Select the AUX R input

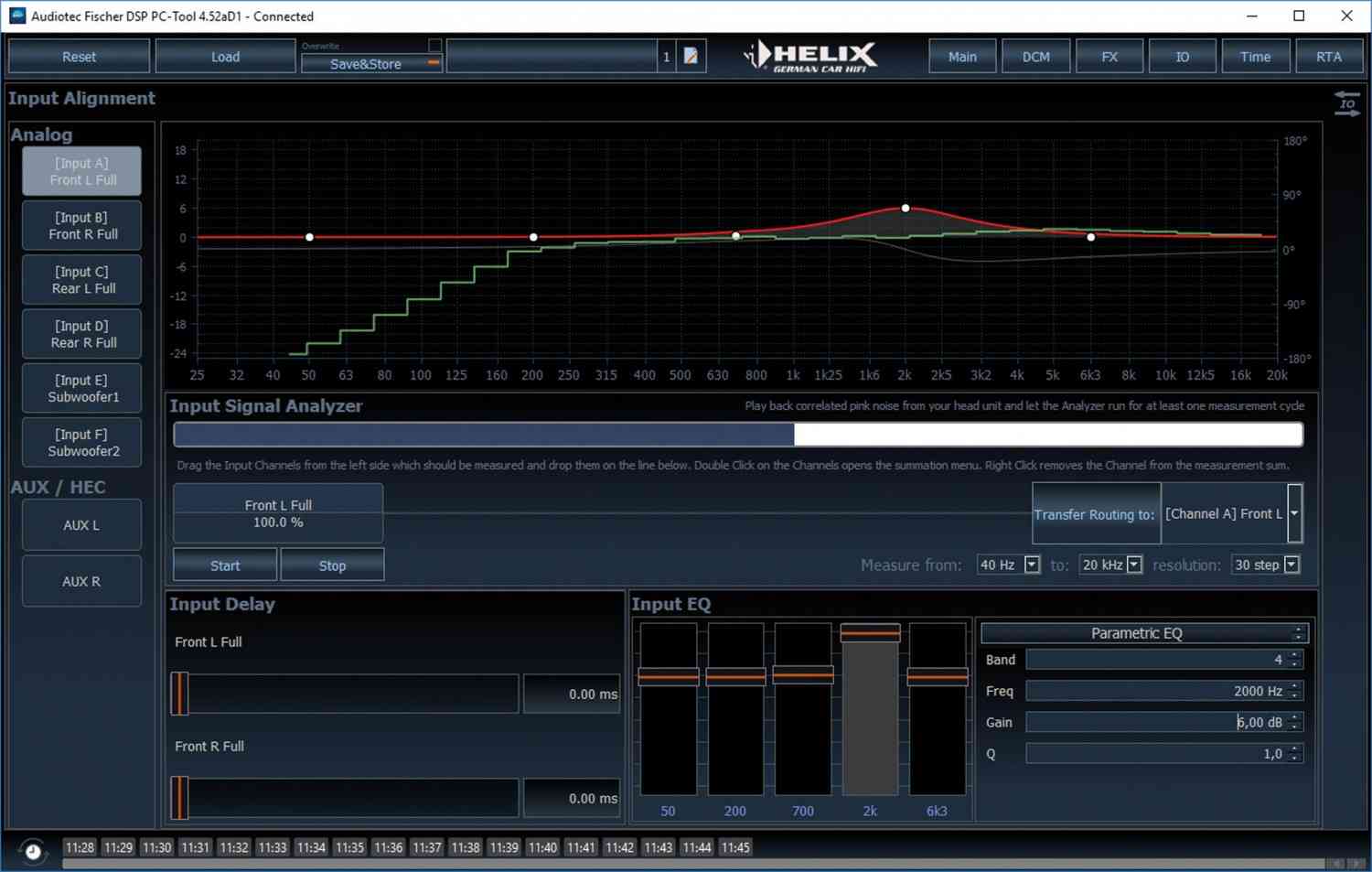[82, 581]
